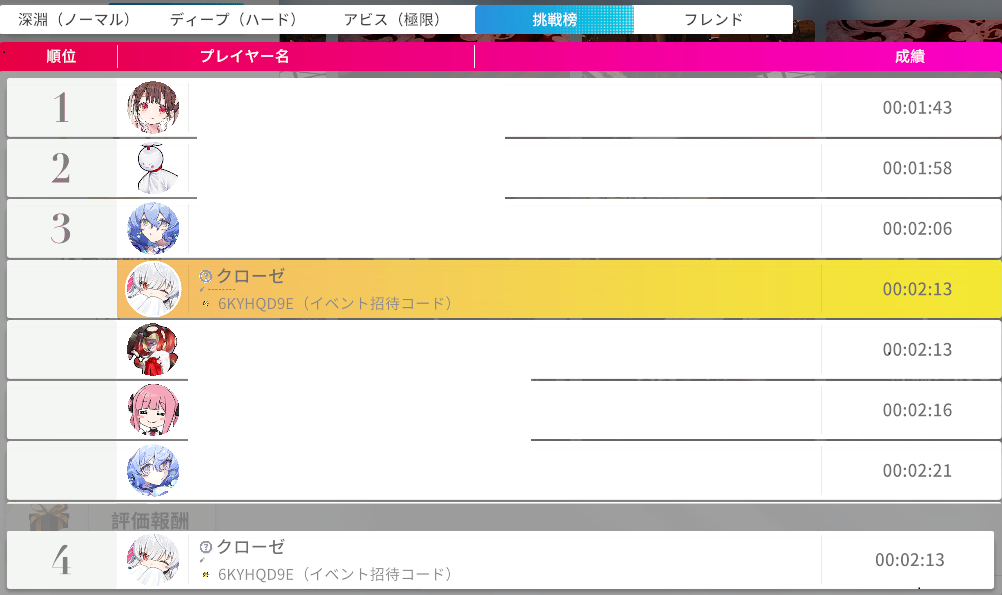
Task: Click the rank 1 player's avatar
Action: (153, 108)
